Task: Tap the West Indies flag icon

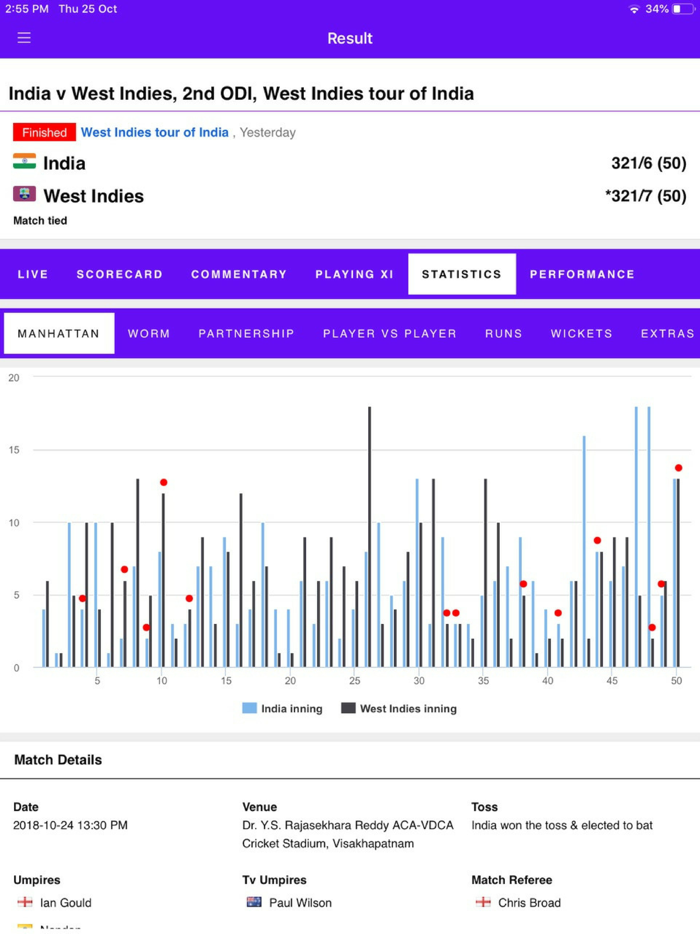Action: (24, 194)
